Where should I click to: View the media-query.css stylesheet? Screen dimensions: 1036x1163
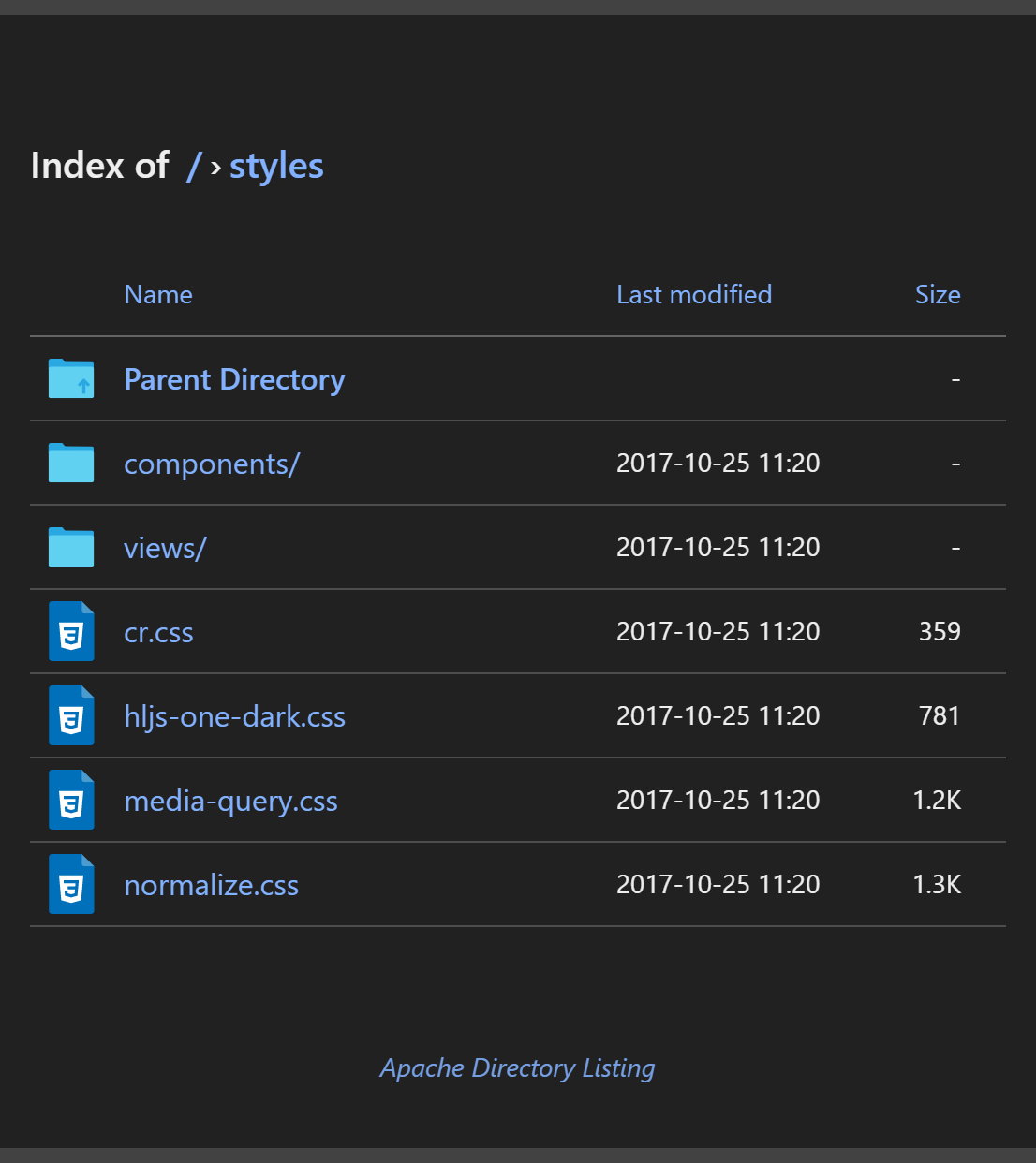230,800
